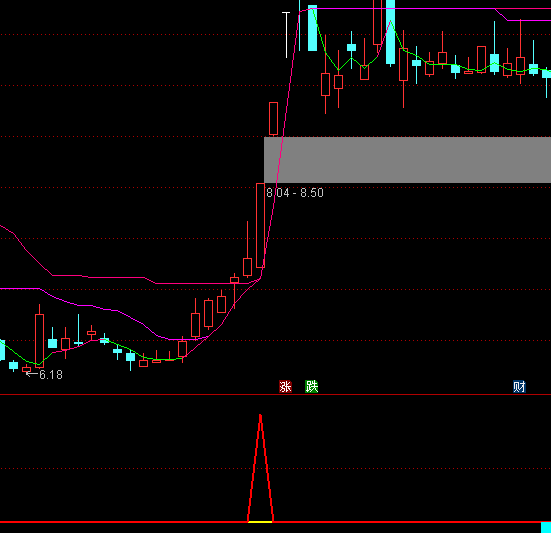The height and width of the screenshot is (533, 551).
Task: Select the gray gap zone rectangle
Action: pos(407,160)
